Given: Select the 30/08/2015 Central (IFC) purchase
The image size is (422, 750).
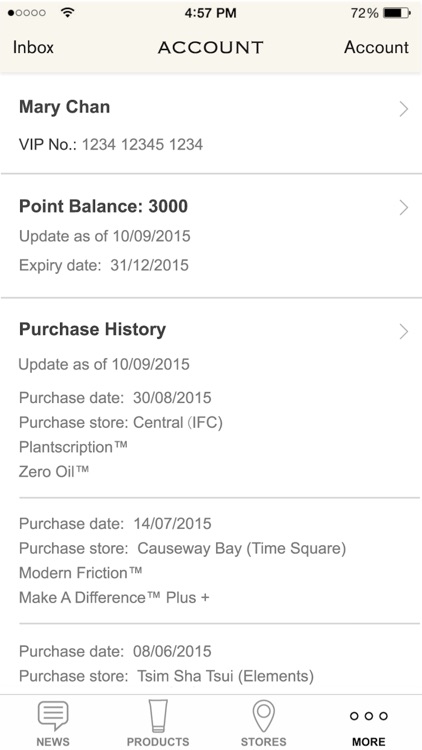Looking at the screenshot, I should 211,435.
